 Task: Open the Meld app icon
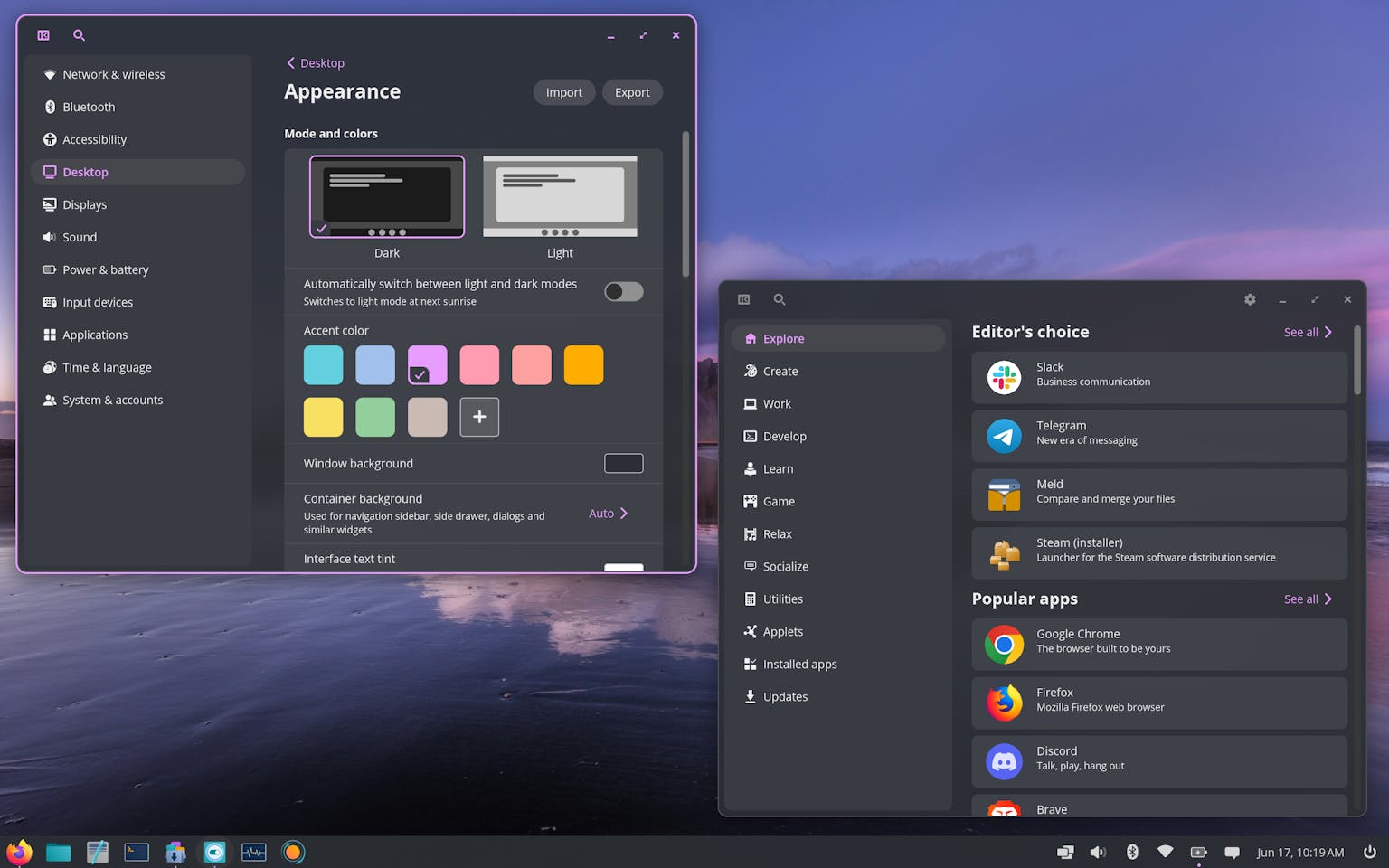1004,495
